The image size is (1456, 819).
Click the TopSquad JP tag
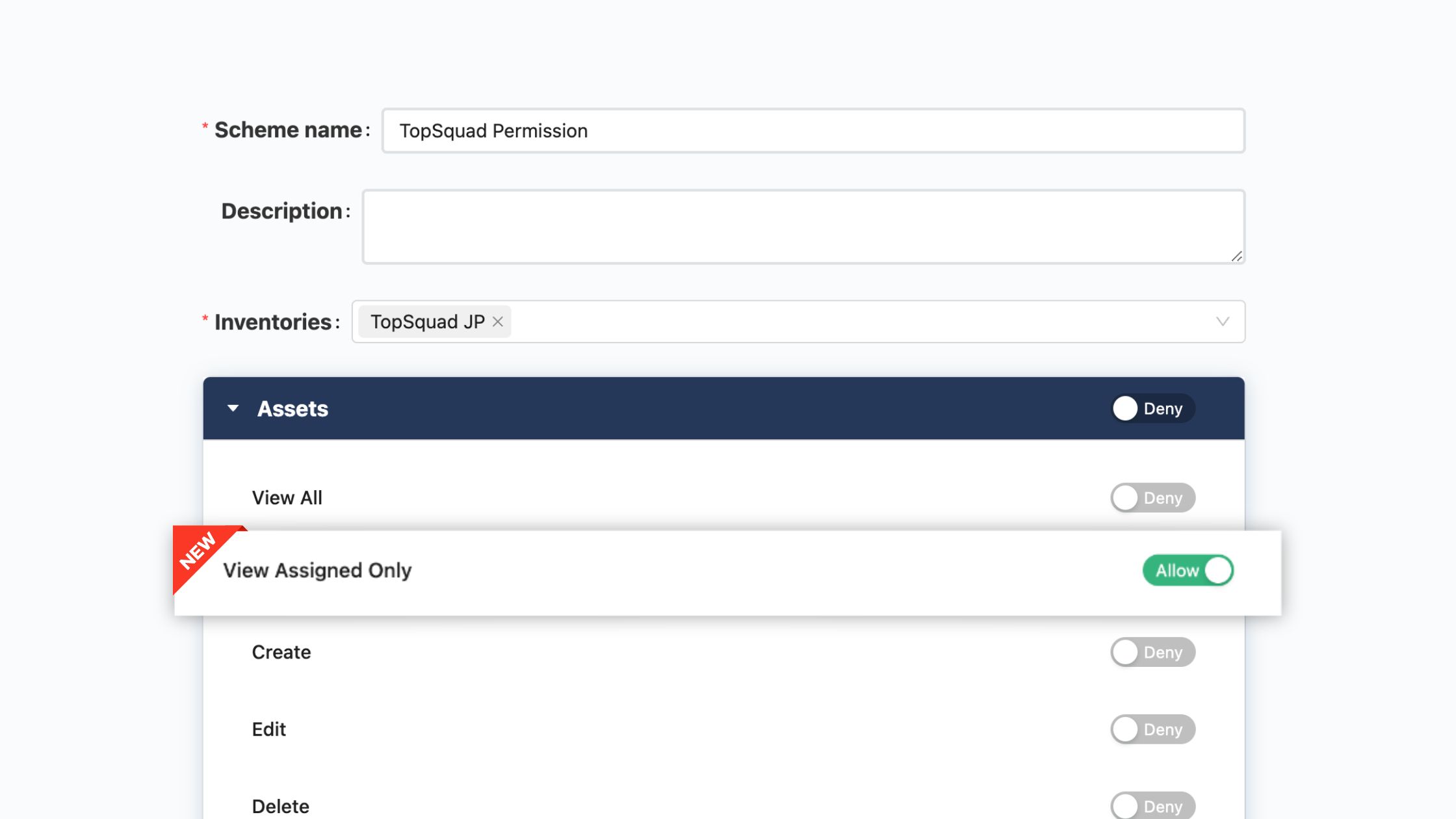point(427,322)
